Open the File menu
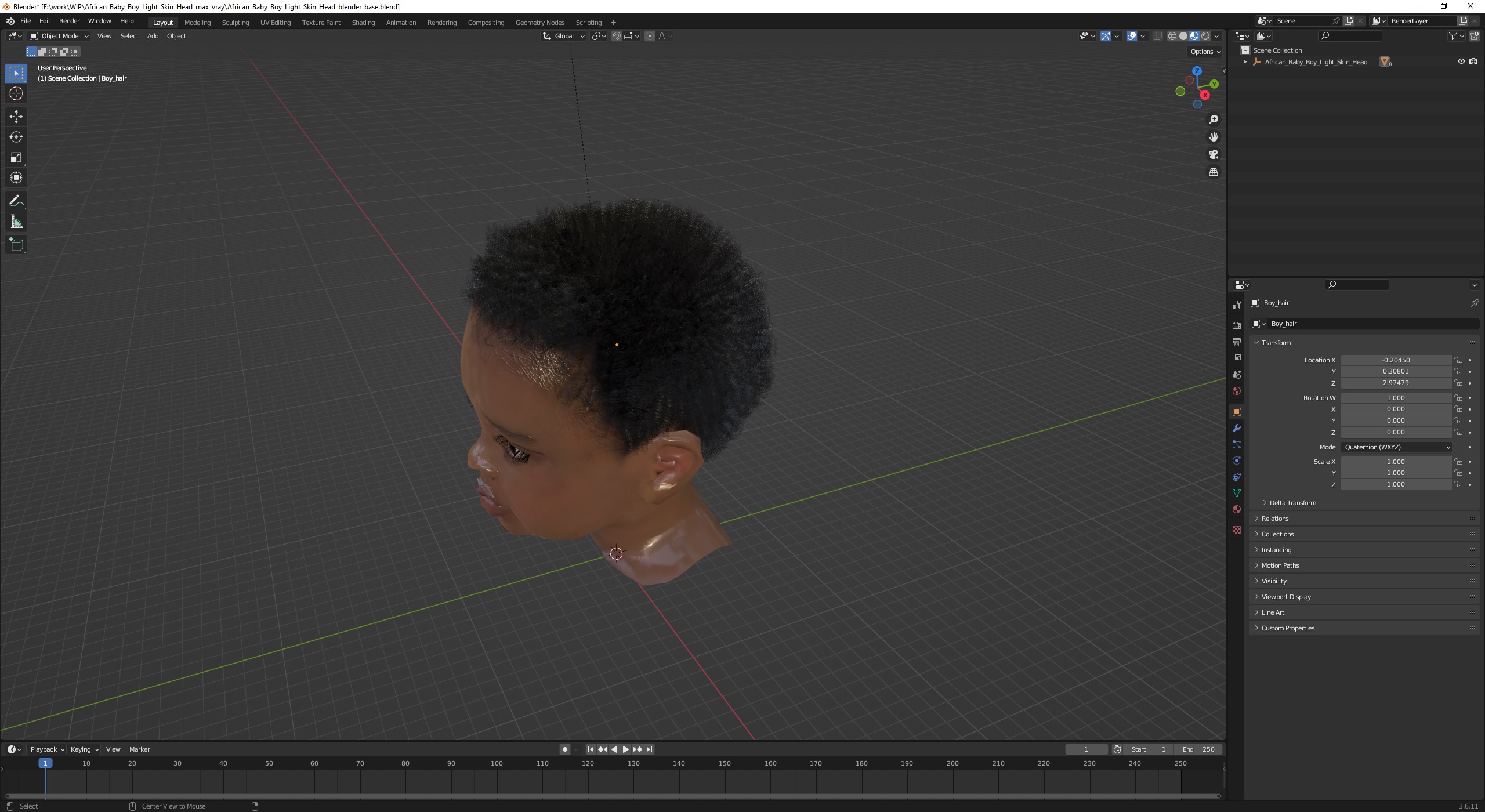1485x812 pixels. point(26,21)
